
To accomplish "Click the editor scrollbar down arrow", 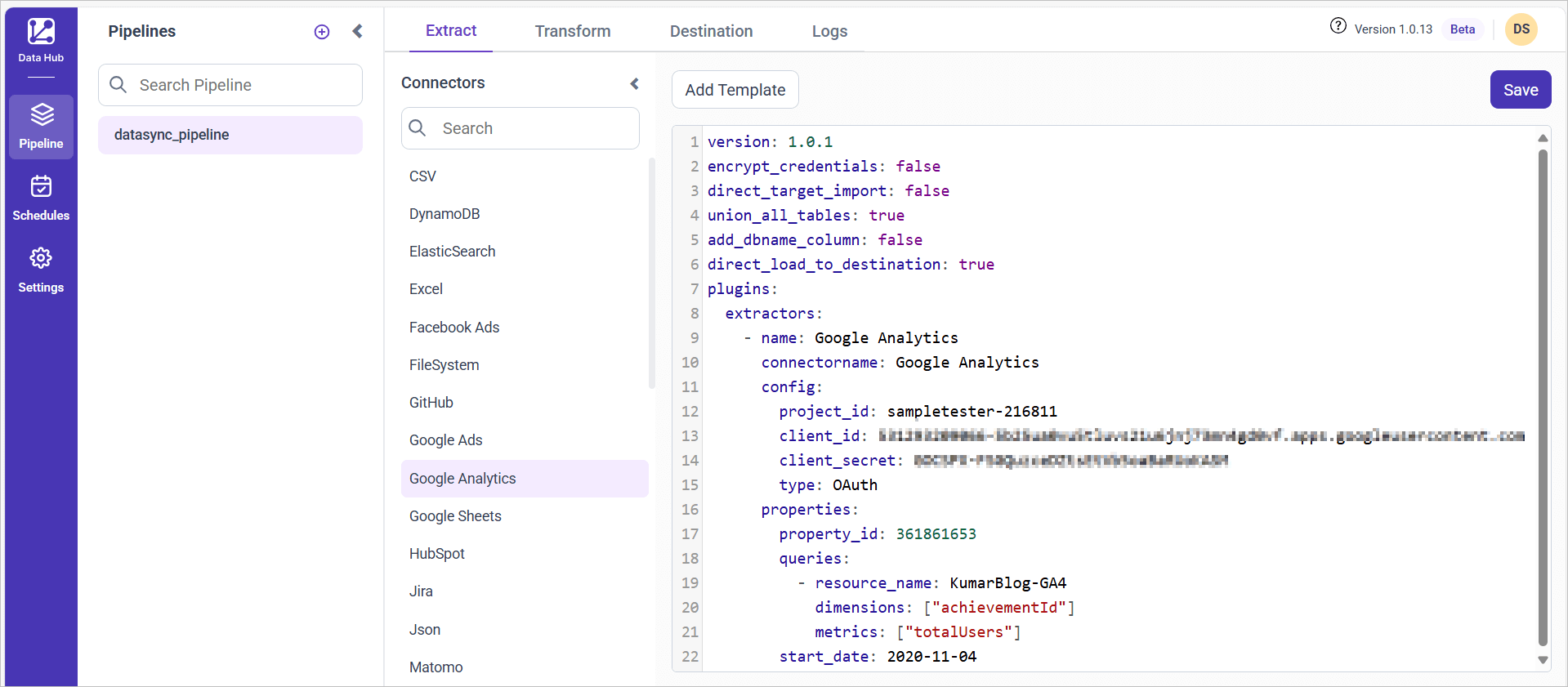I will (1543, 660).
